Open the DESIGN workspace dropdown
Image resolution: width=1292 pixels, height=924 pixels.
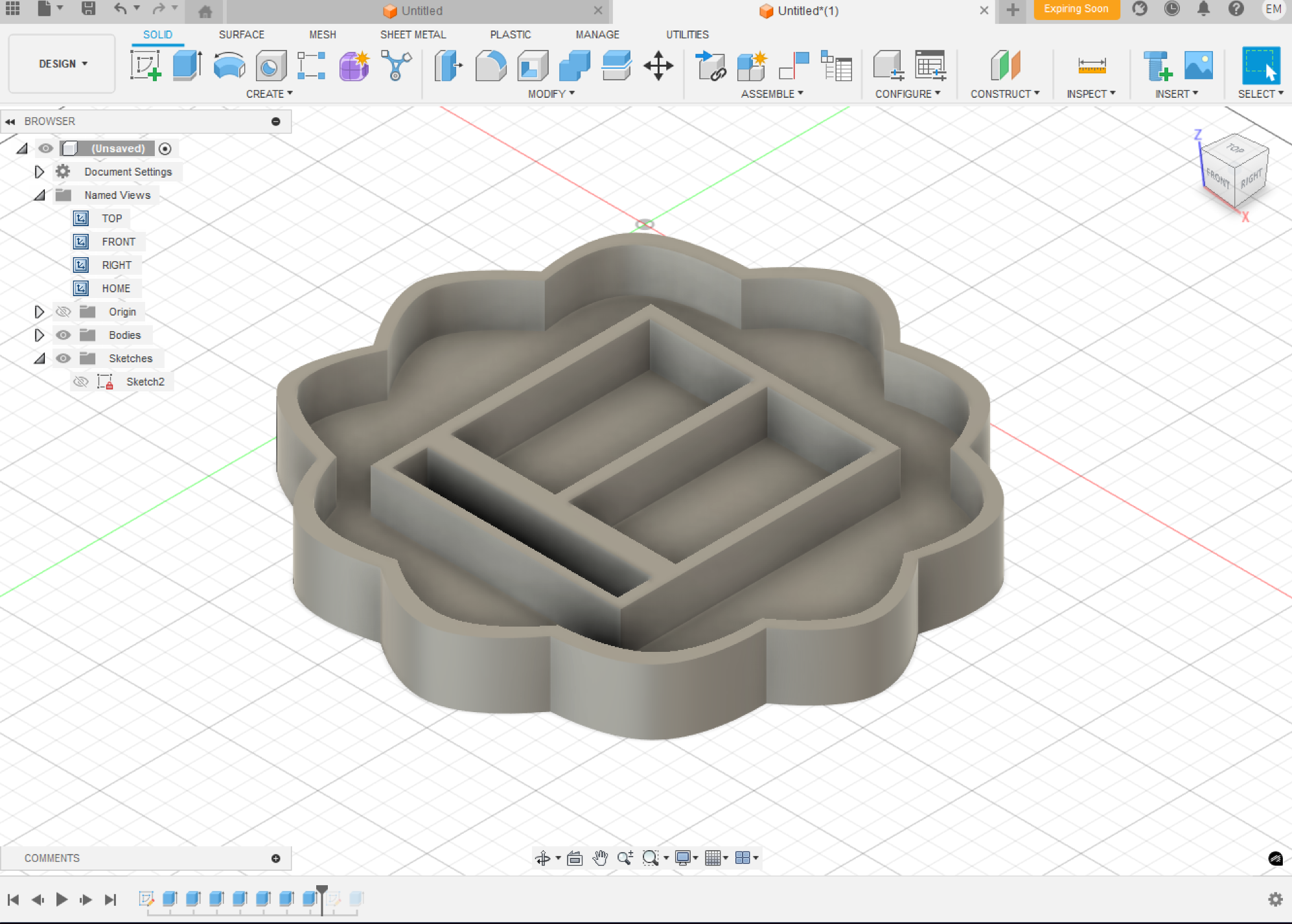pyautogui.click(x=62, y=64)
